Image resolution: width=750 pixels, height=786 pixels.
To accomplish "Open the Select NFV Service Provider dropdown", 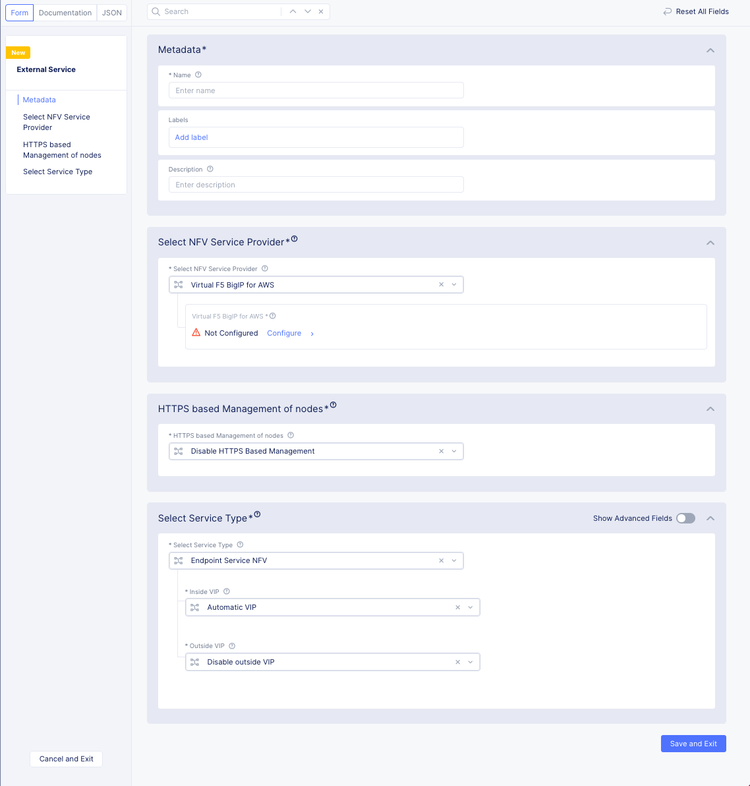I will (x=454, y=285).
